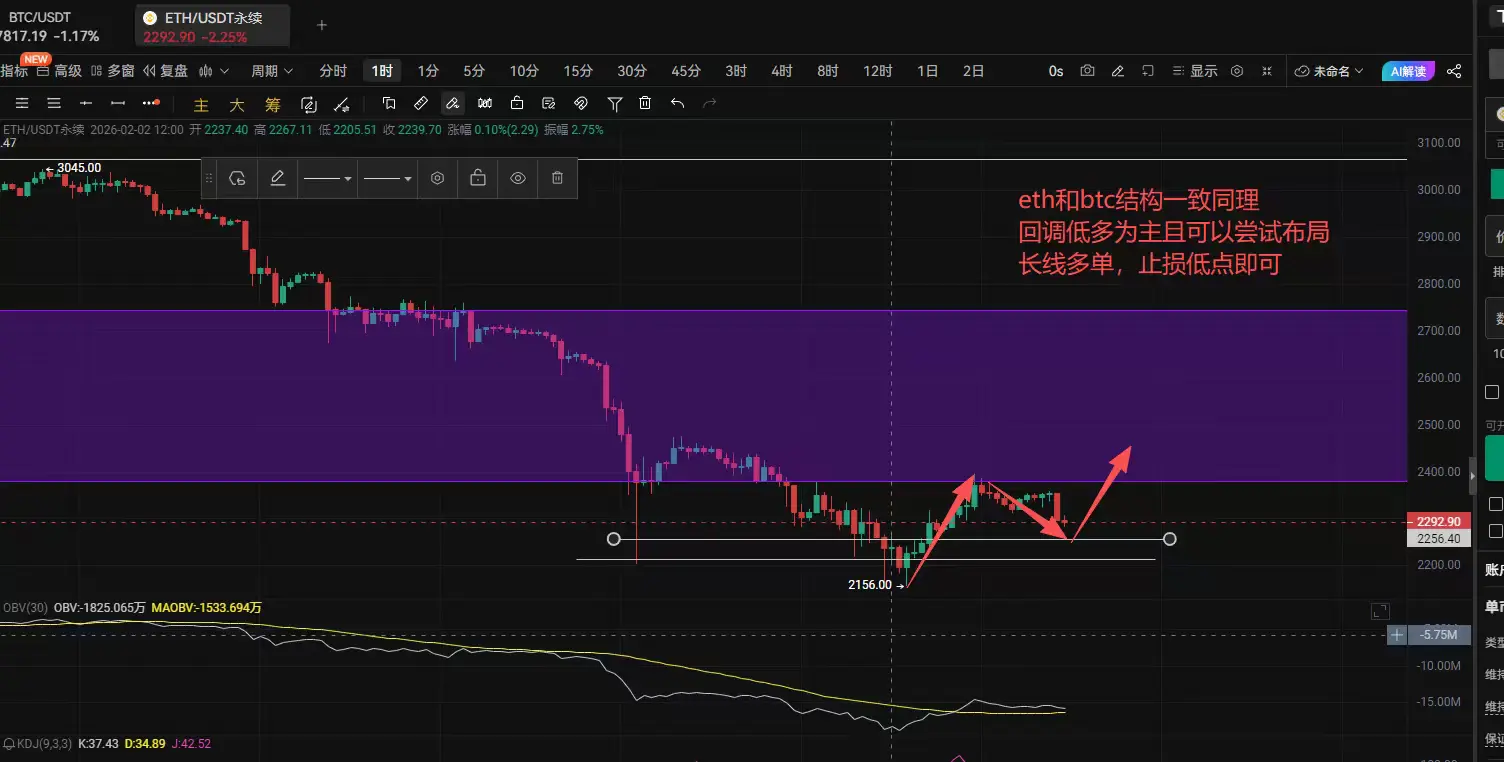Click the gold 筹 chip distribution button
This screenshot has height=762, width=1504.
pos(273,104)
